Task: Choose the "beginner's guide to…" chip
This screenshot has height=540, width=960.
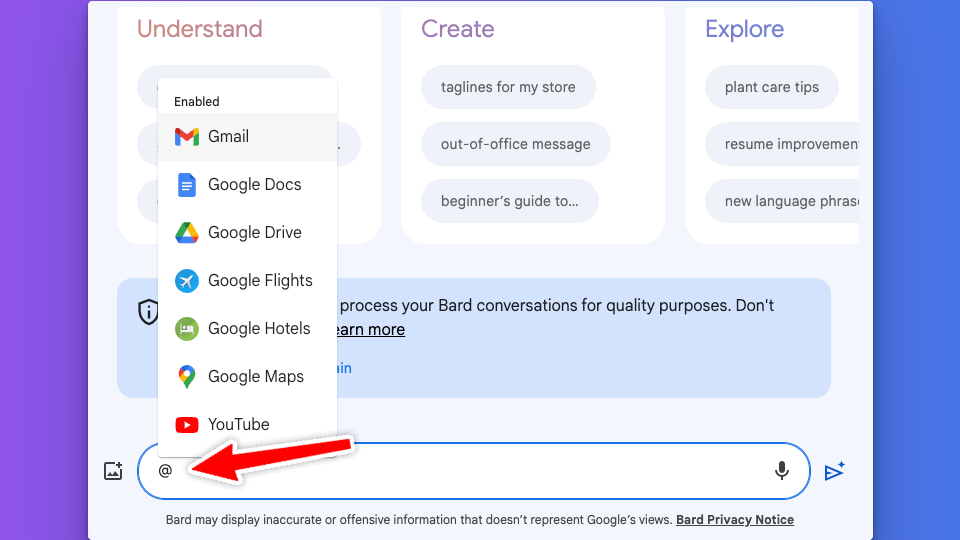Action: pos(509,201)
